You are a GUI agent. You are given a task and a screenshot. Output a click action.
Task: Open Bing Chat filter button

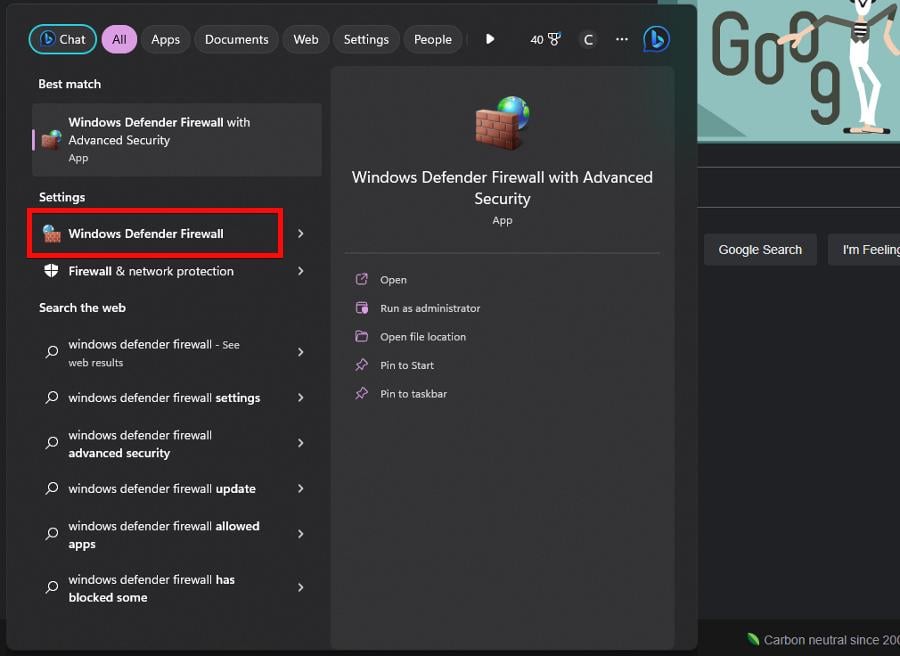(63, 40)
